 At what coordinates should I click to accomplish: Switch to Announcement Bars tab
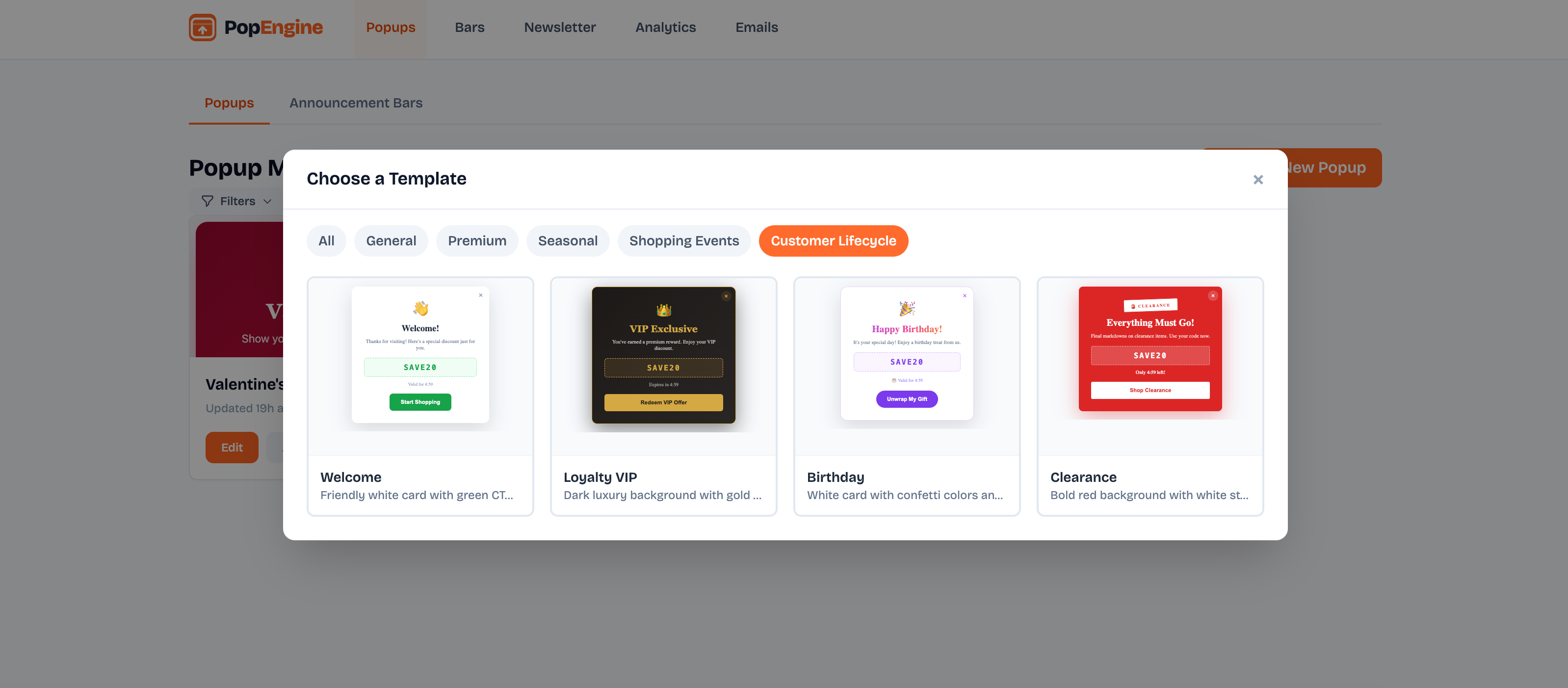[x=356, y=103]
